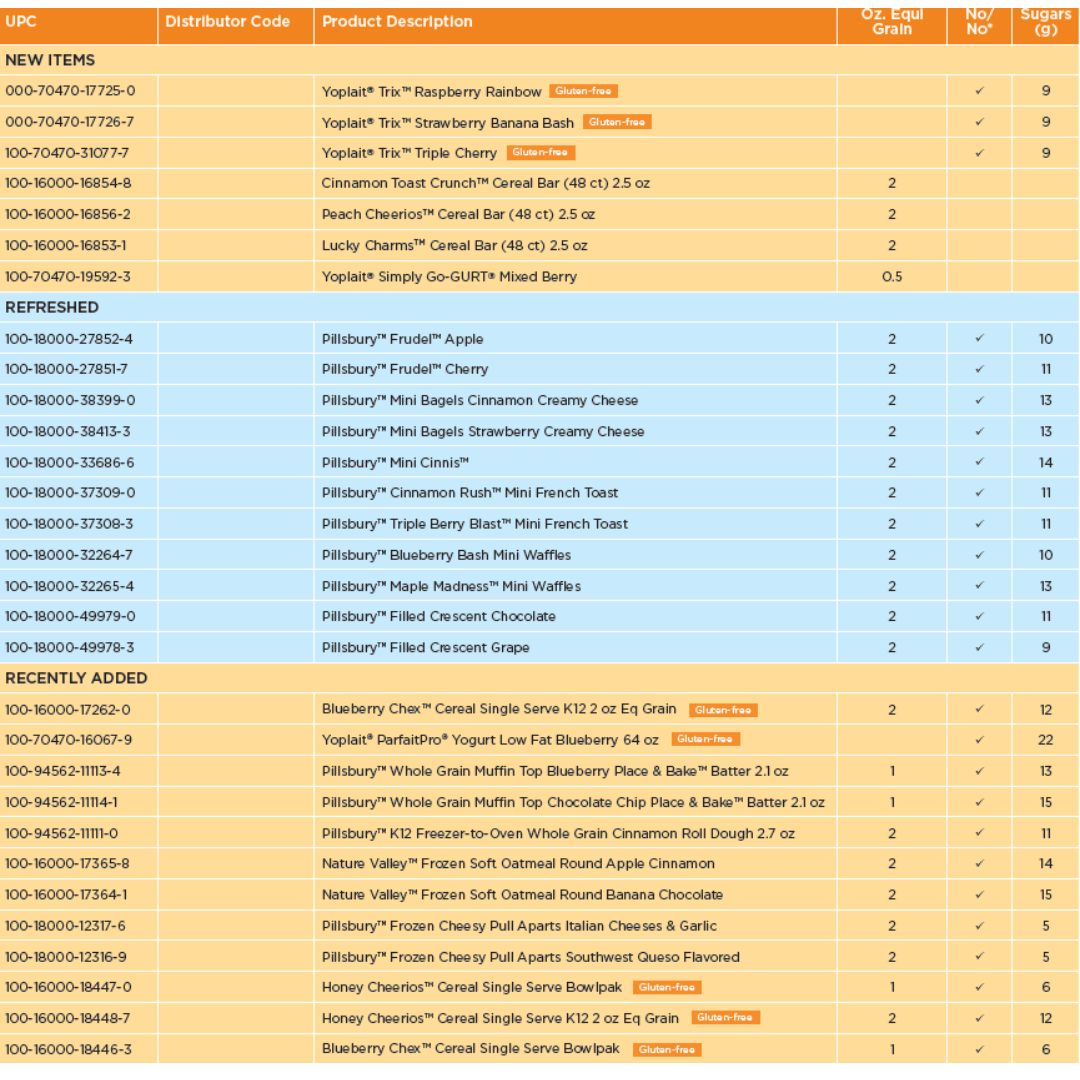Click the checkmark in the Frudel Apple row

click(979, 338)
